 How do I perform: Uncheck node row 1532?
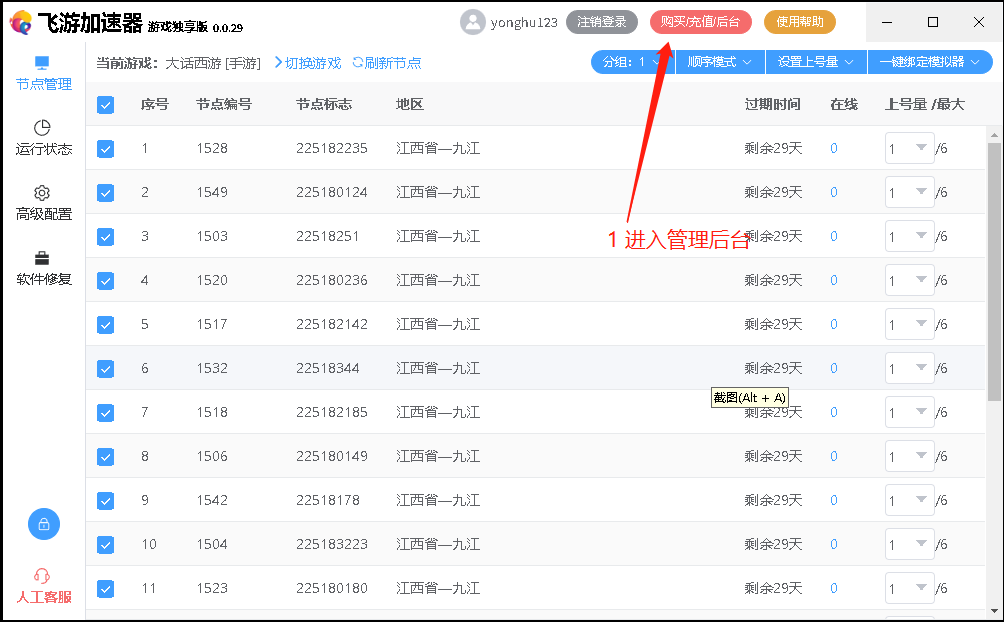[x=105, y=368]
